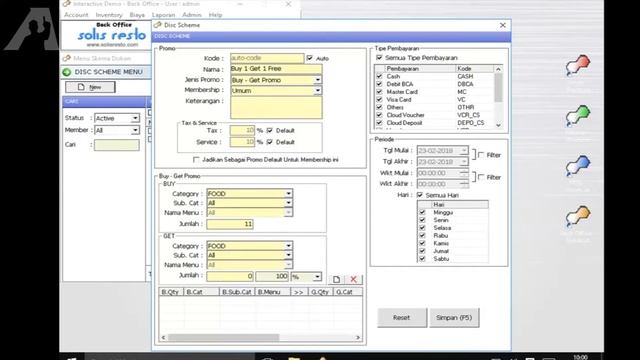
Task: Click the payment list vertical scrollbar
Action: point(498,97)
